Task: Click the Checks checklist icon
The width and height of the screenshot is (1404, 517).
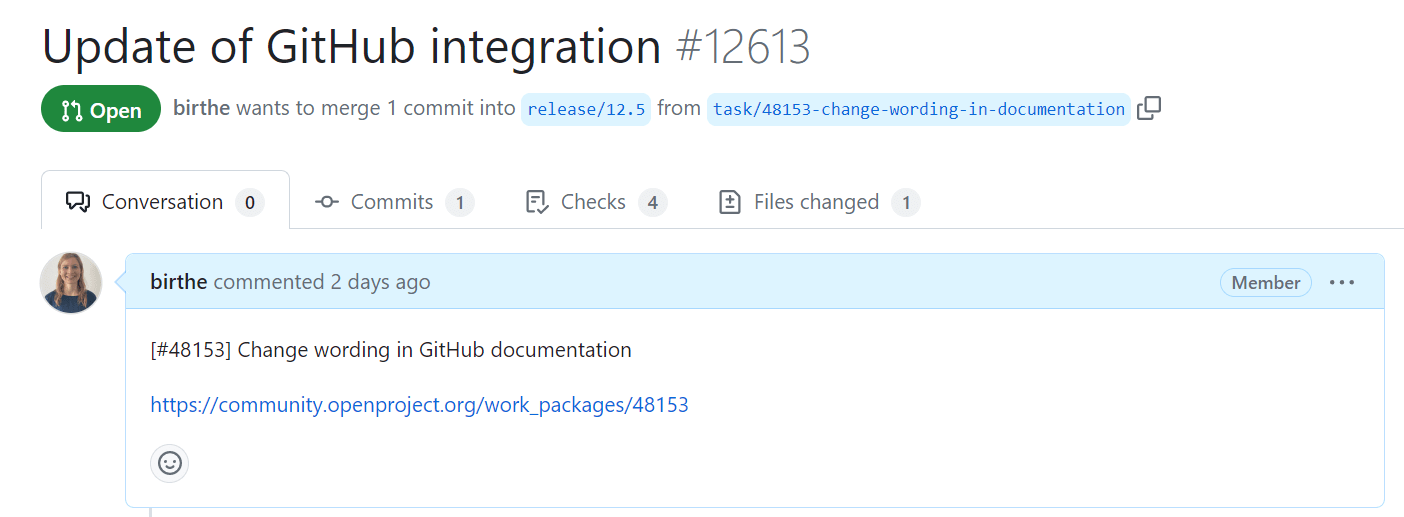Action: point(537,202)
